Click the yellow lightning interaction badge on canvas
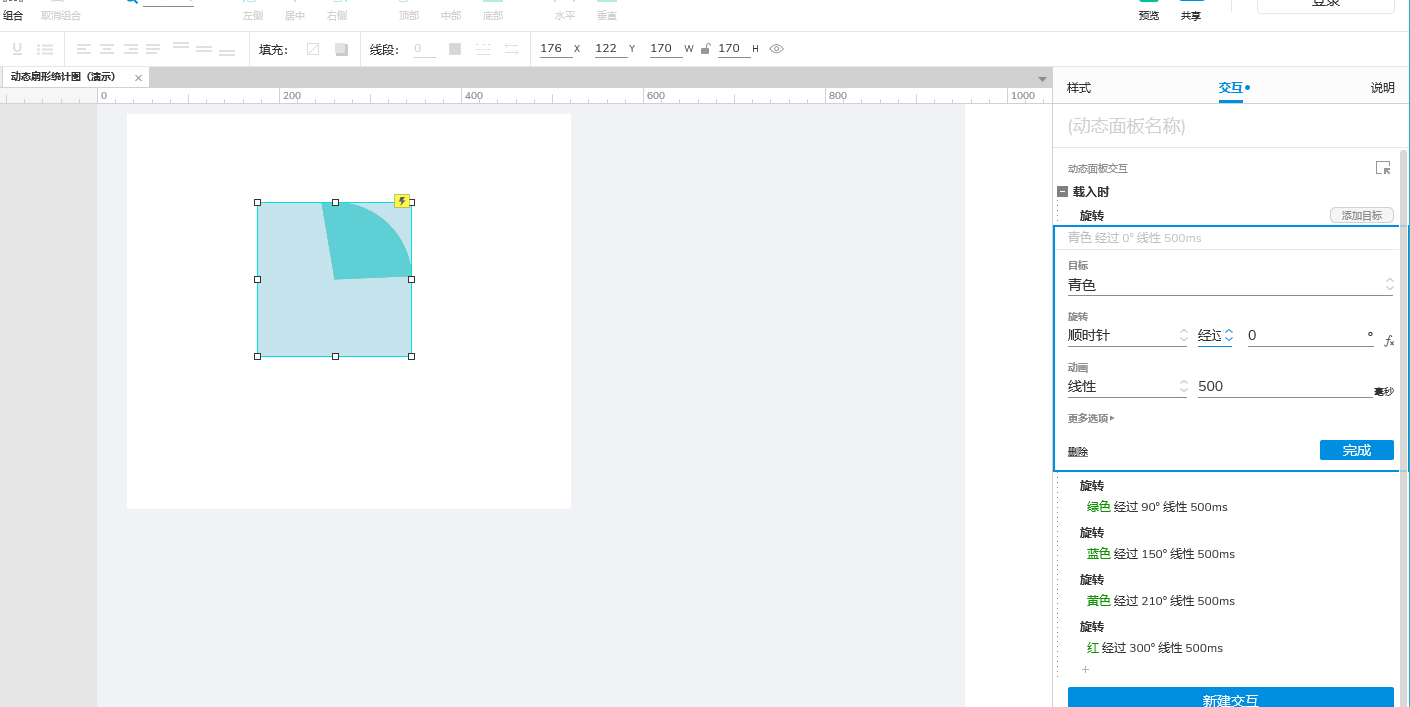The image size is (1410, 707). (x=402, y=201)
